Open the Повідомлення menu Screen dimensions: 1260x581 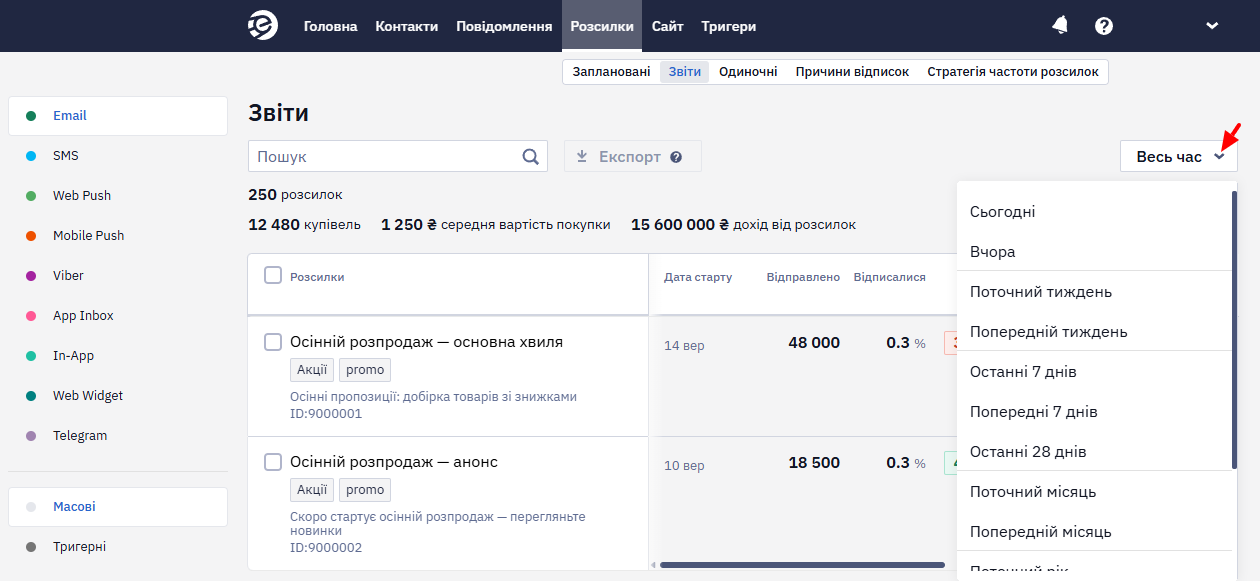click(x=504, y=26)
